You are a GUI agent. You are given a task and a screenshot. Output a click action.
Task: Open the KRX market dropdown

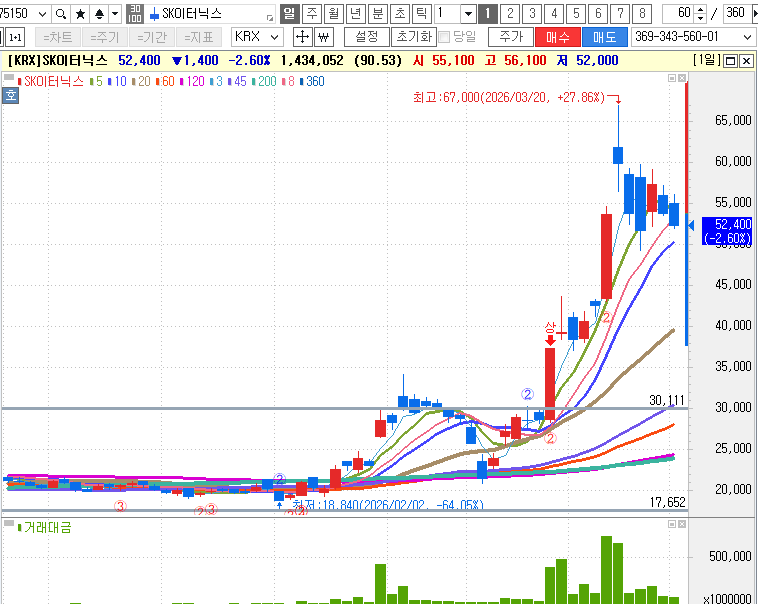257,37
